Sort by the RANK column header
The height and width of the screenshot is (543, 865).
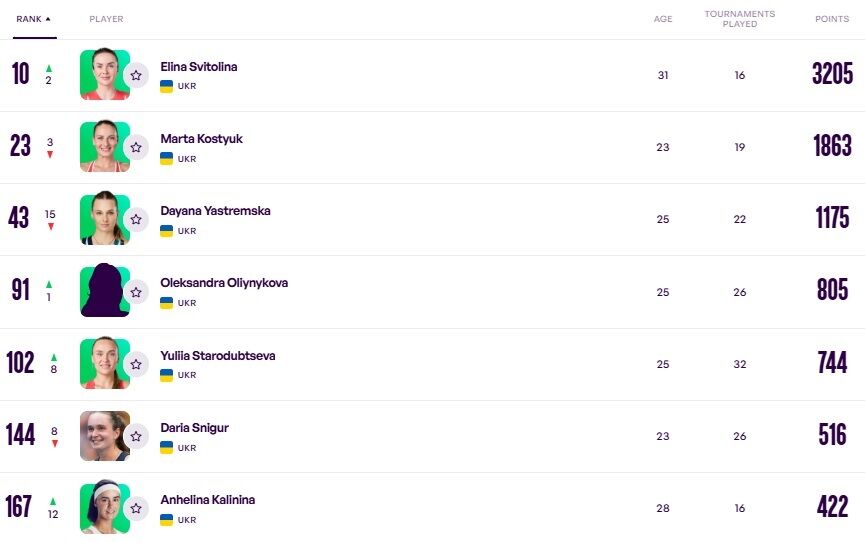(29, 19)
